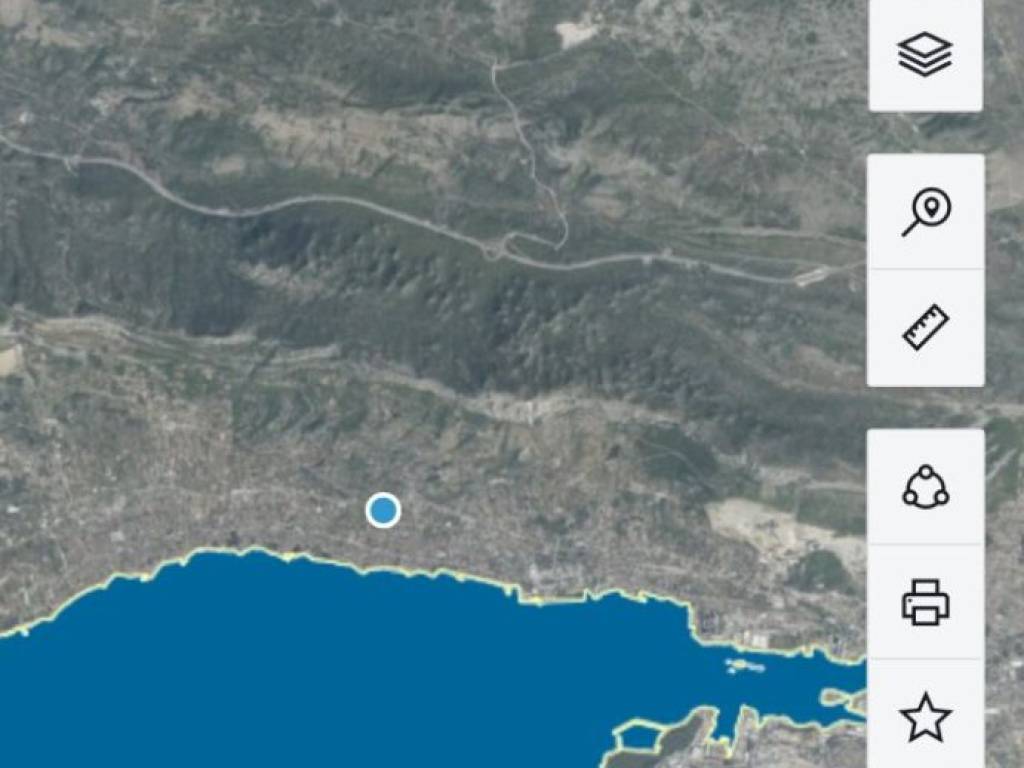Click the pale clearing at top of map
This screenshot has height=768, width=1024.
point(577,35)
